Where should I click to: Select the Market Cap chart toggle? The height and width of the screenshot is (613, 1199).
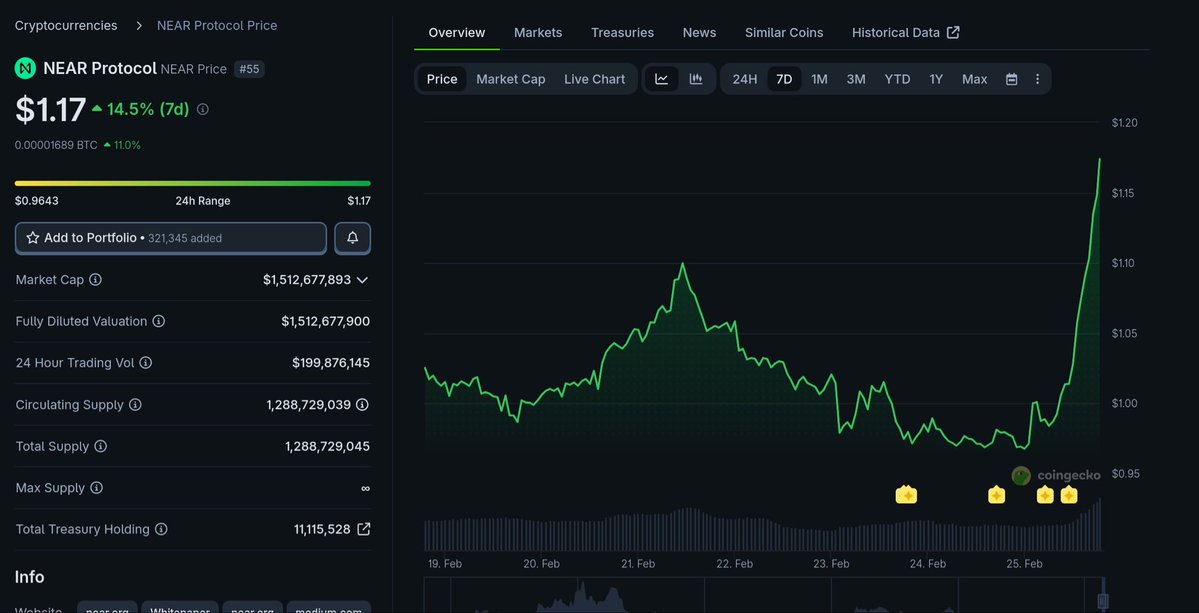pyautogui.click(x=511, y=79)
